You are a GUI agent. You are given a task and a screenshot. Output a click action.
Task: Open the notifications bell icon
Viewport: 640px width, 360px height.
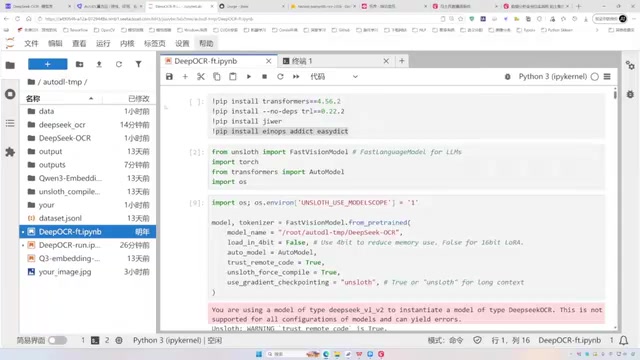[624, 340]
